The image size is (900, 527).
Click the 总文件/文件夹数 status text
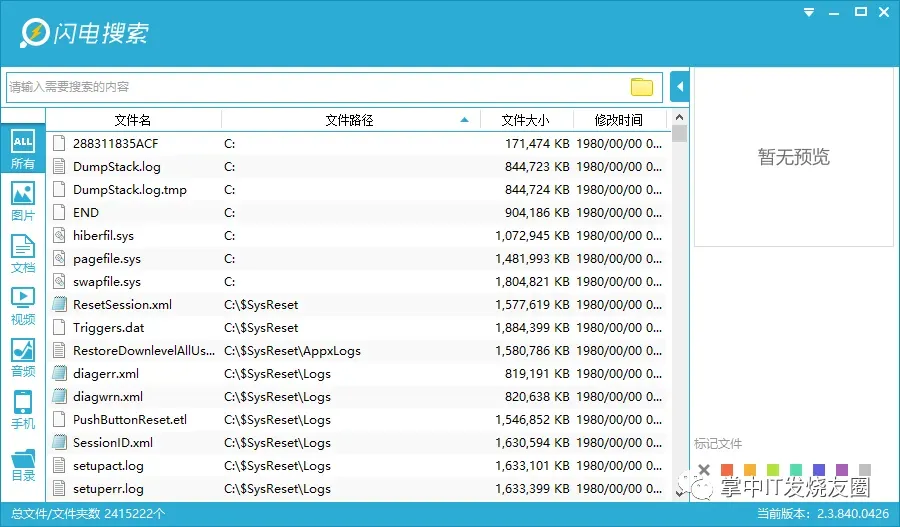click(88, 513)
